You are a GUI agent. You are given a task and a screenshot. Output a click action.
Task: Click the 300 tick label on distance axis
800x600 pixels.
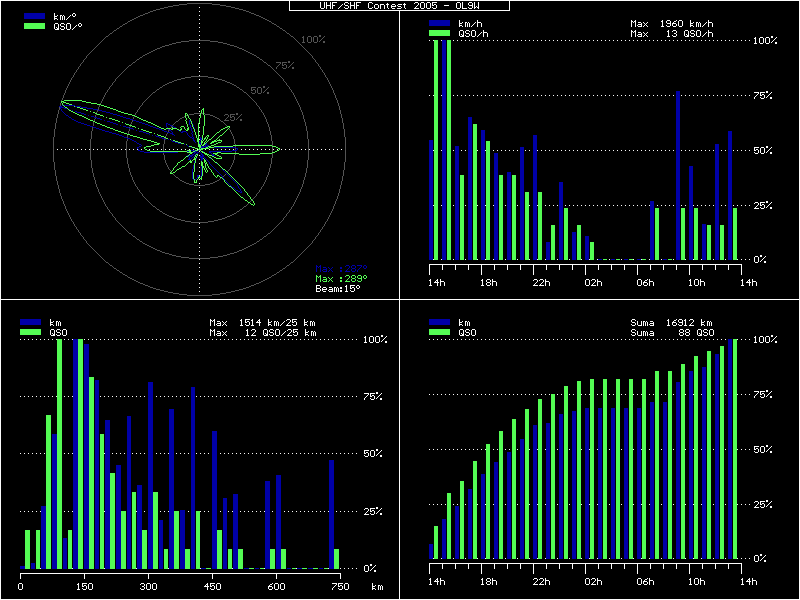coord(148,587)
